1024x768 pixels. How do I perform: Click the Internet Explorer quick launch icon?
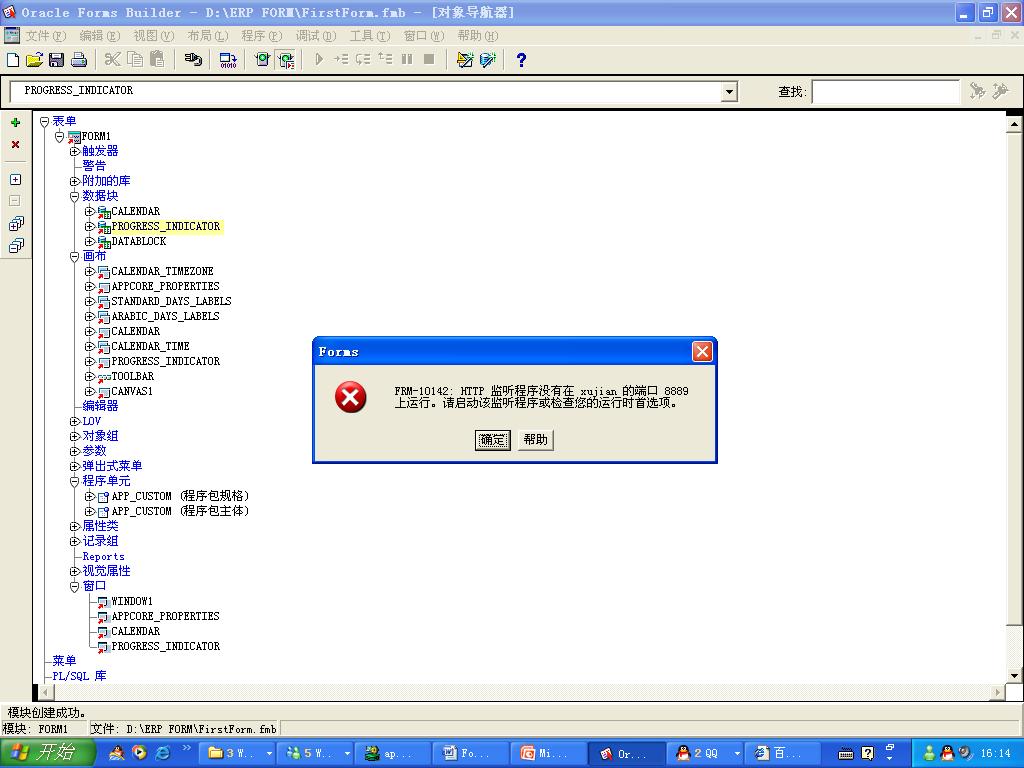click(163, 753)
